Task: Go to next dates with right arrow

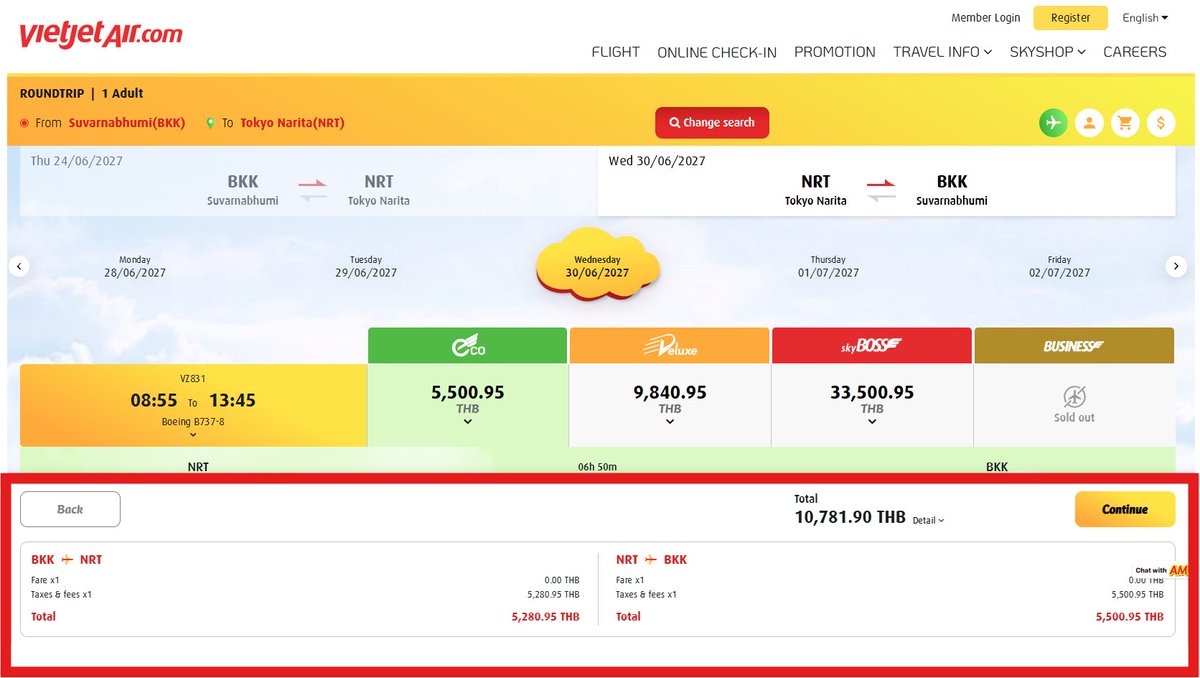Action: pyautogui.click(x=1176, y=266)
